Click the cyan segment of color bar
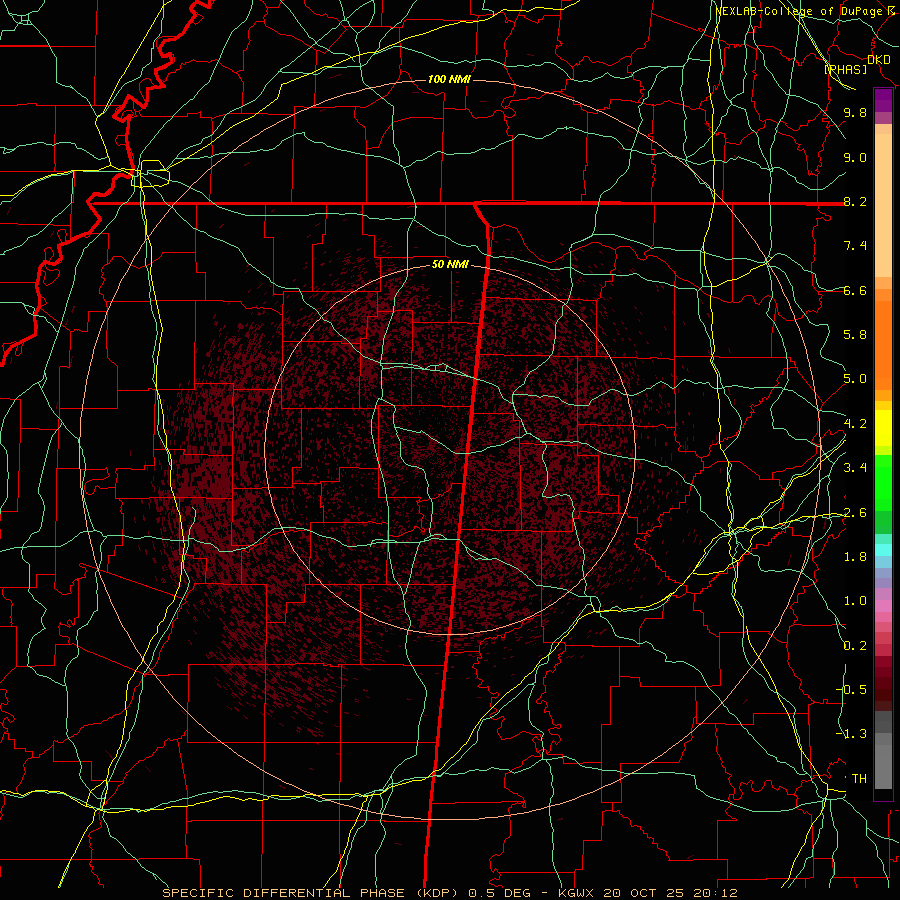Screen dimensions: 900x900 click(x=883, y=550)
